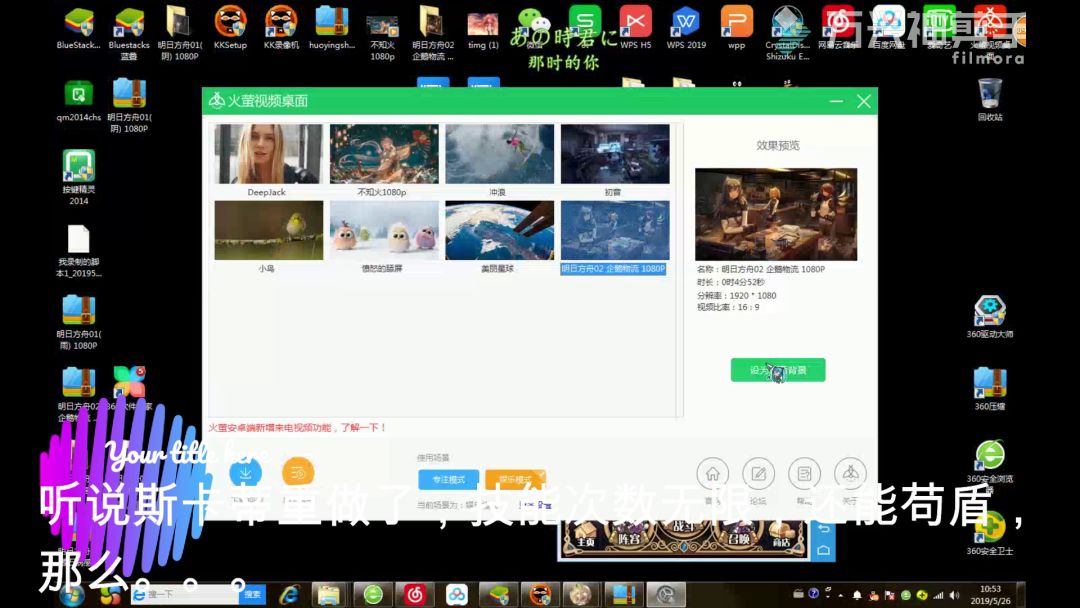1080x608 pixels.
Task: Select the DeepJack video thumbnail
Action: tap(267, 154)
